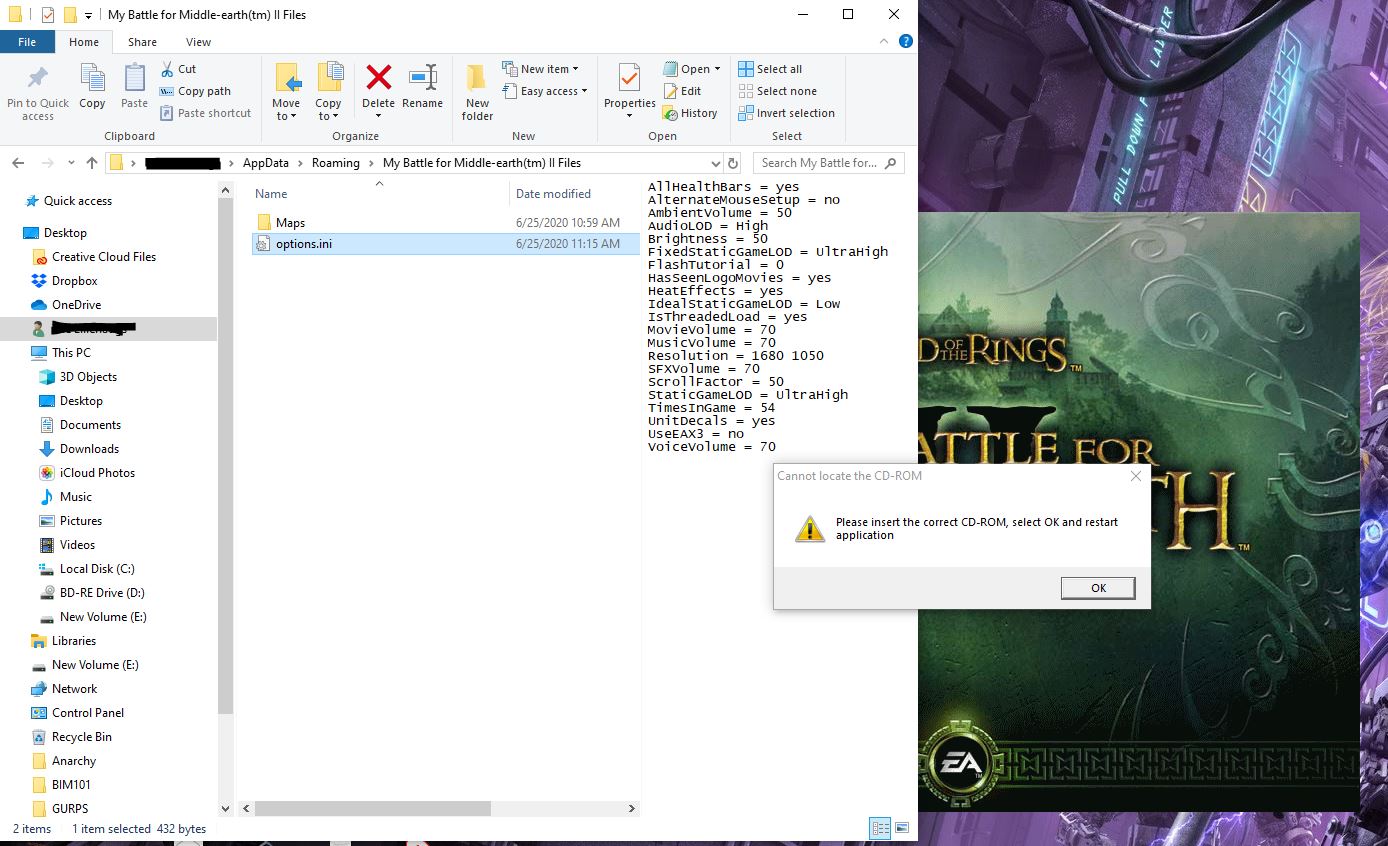Click Select none
This screenshot has height=846, width=1388.
coord(777,91)
